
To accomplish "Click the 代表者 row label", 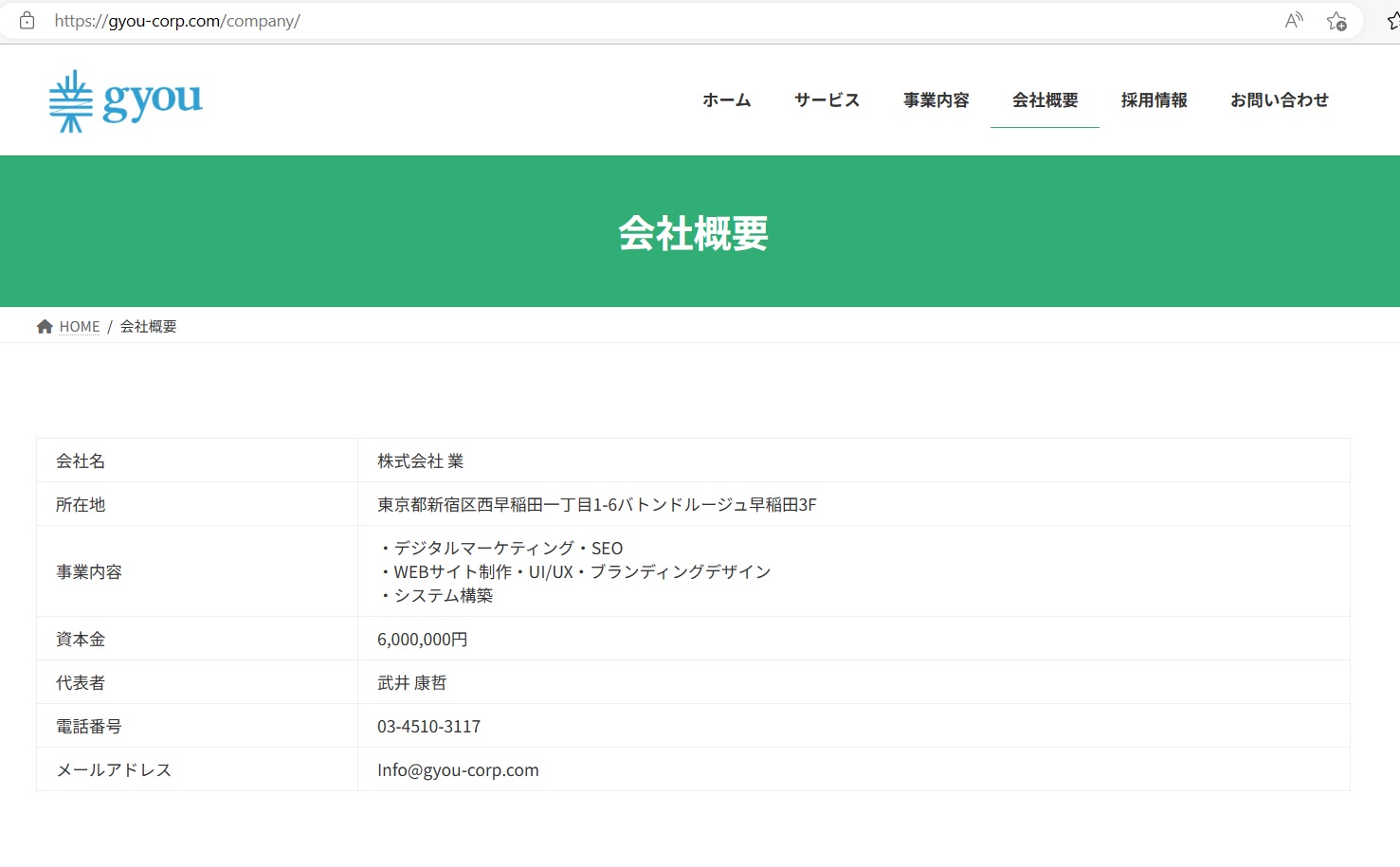I will pos(81,683).
